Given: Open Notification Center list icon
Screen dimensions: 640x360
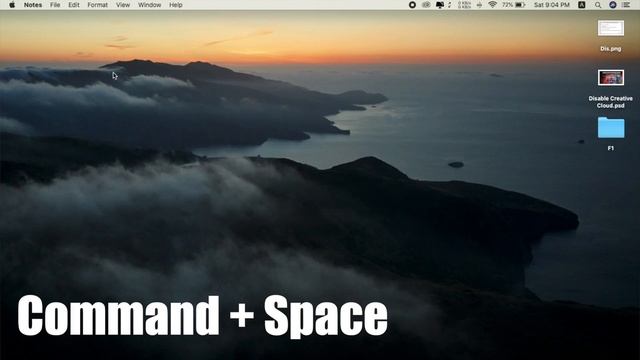Looking at the screenshot, I should pos(626,5).
